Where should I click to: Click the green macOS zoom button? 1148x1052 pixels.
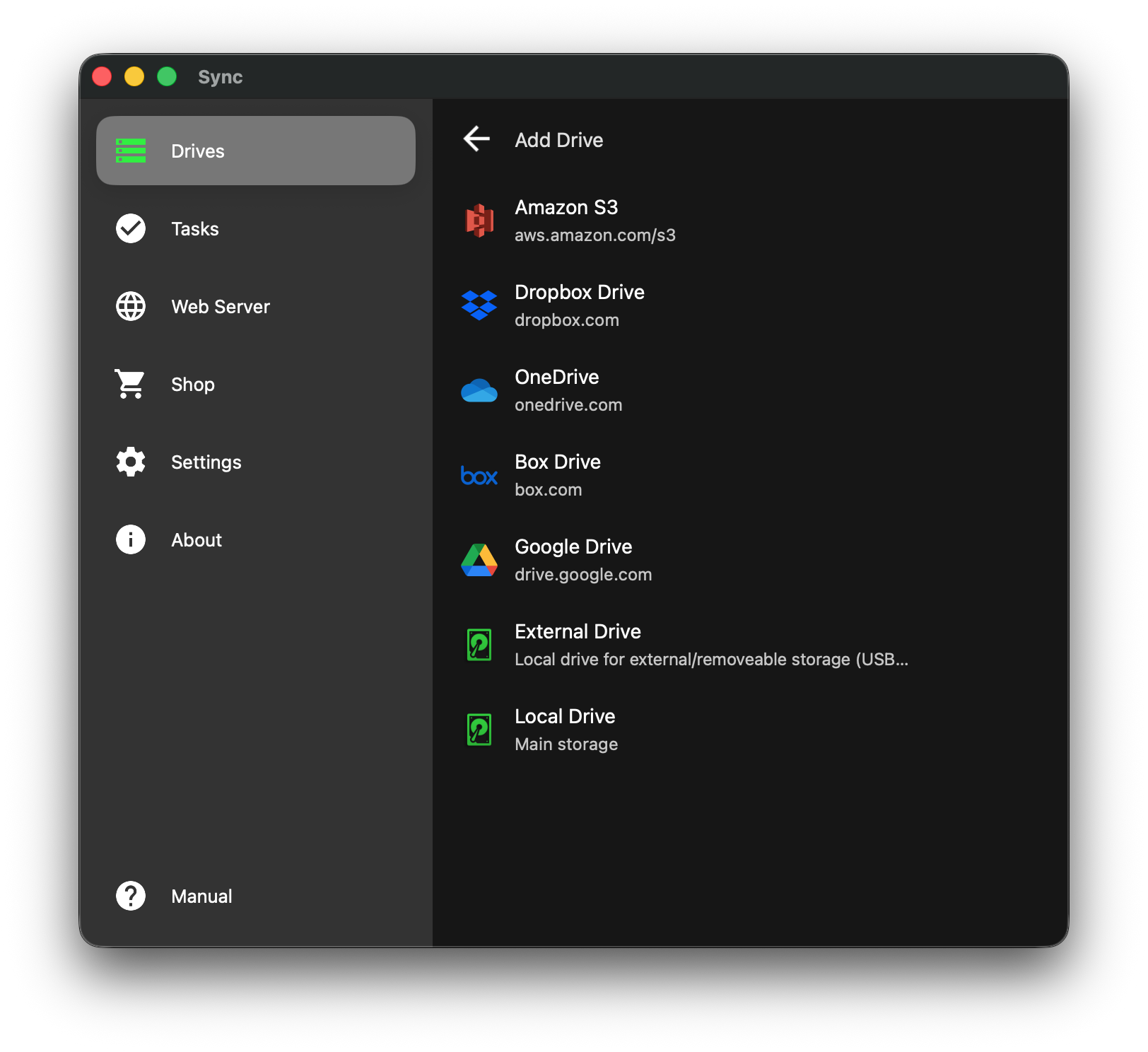167,76
